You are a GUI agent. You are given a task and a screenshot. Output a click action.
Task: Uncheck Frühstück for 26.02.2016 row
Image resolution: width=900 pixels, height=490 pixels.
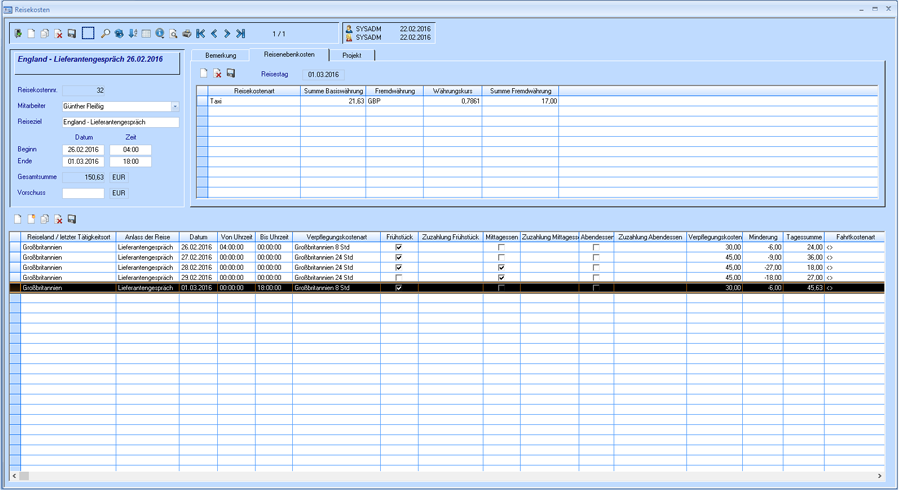coord(399,247)
